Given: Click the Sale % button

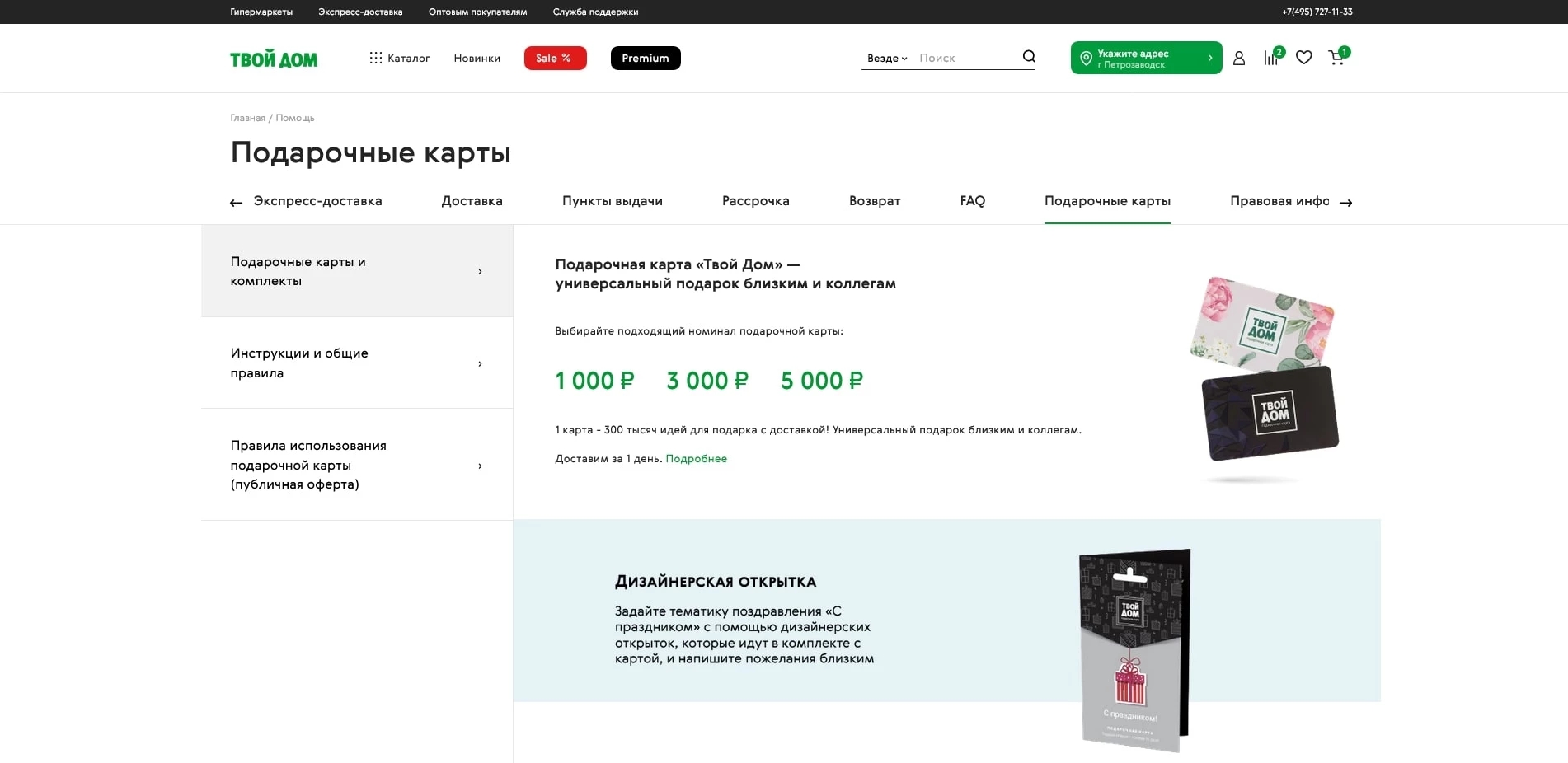Looking at the screenshot, I should pos(555,58).
